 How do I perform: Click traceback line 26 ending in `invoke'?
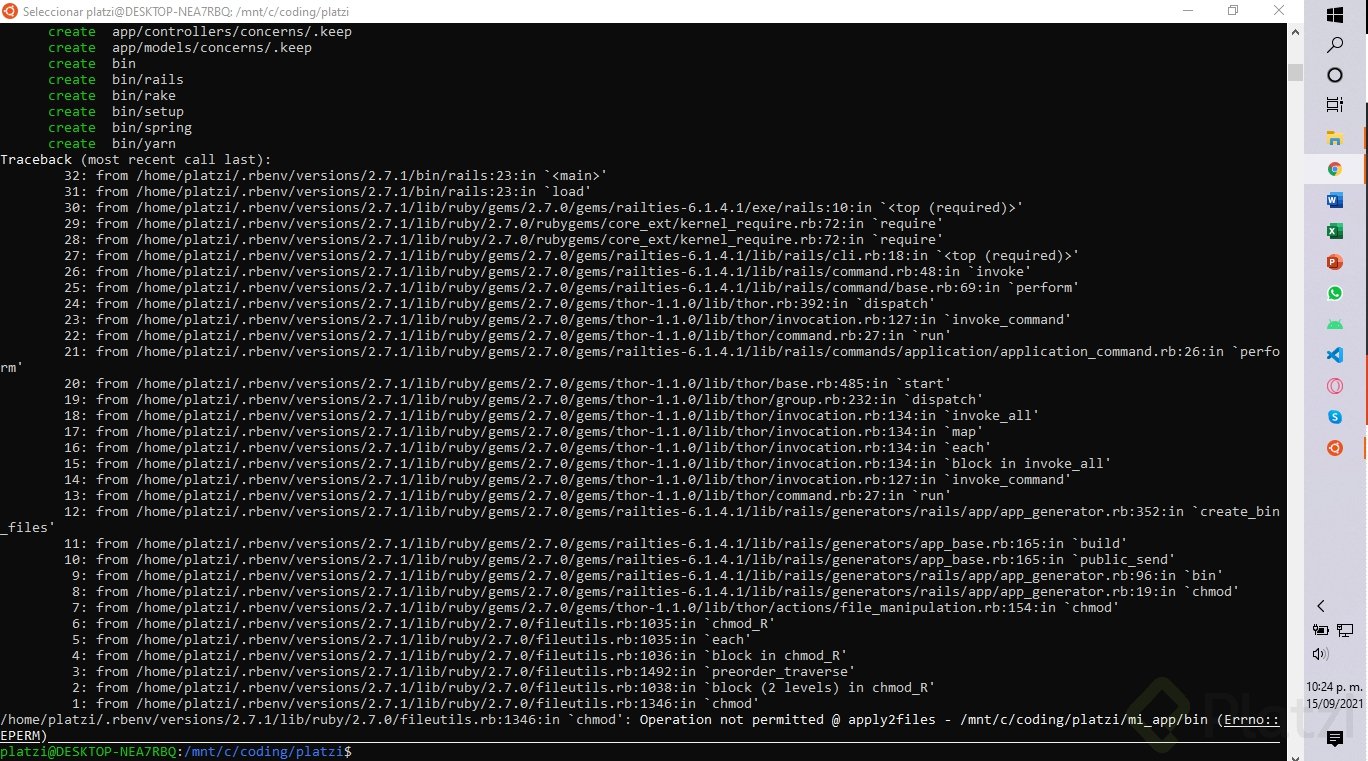tap(548, 271)
